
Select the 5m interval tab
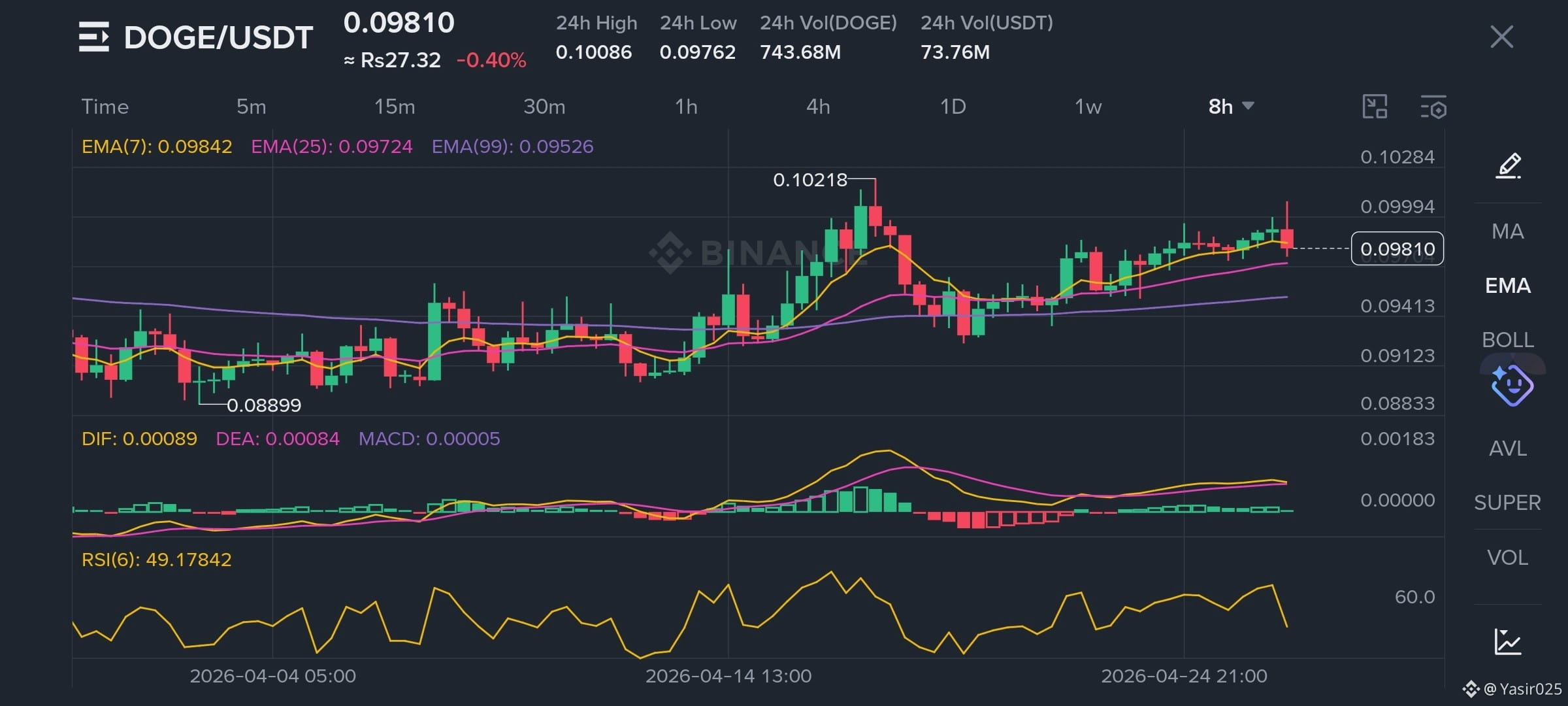[x=251, y=107]
